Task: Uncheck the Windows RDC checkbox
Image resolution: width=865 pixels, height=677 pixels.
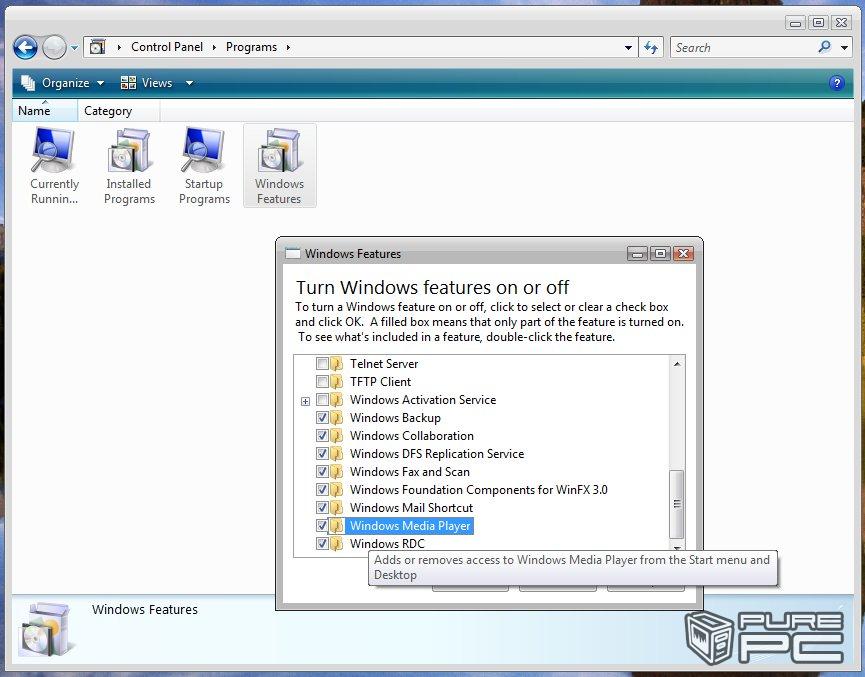Action: pos(322,543)
